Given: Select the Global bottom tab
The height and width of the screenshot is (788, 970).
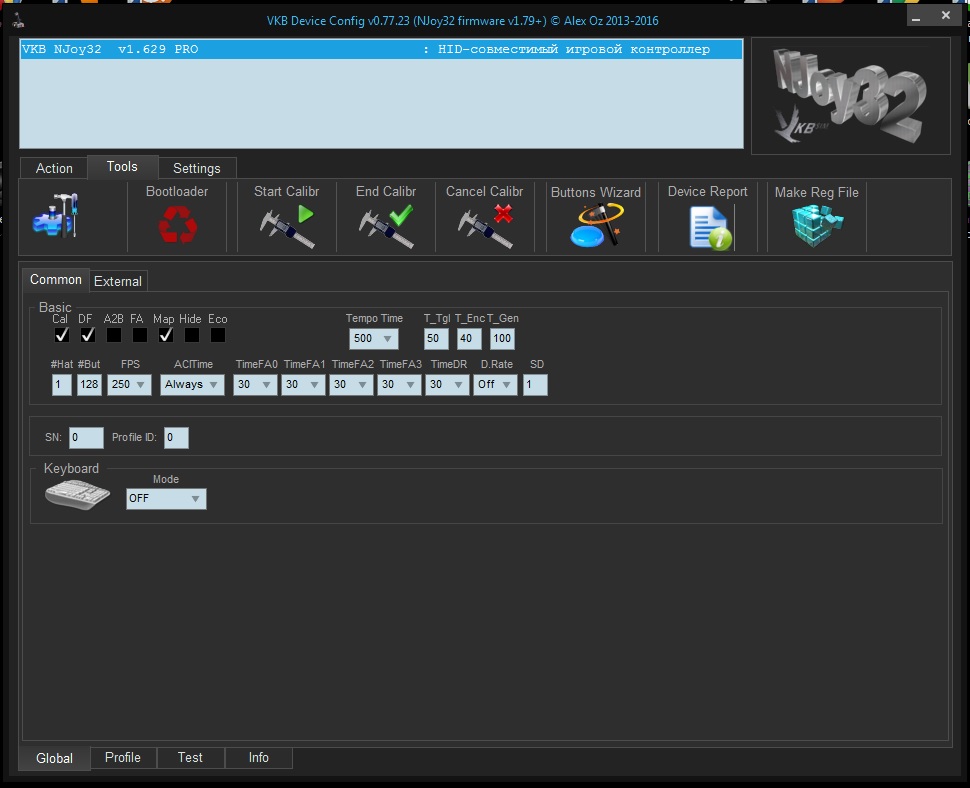Looking at the screenshot, I should pyautogui.click(x=54, y=758).
